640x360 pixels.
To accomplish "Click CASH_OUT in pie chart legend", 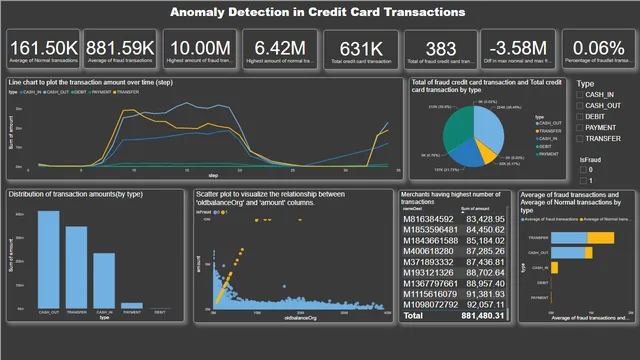I will [549, 123].
